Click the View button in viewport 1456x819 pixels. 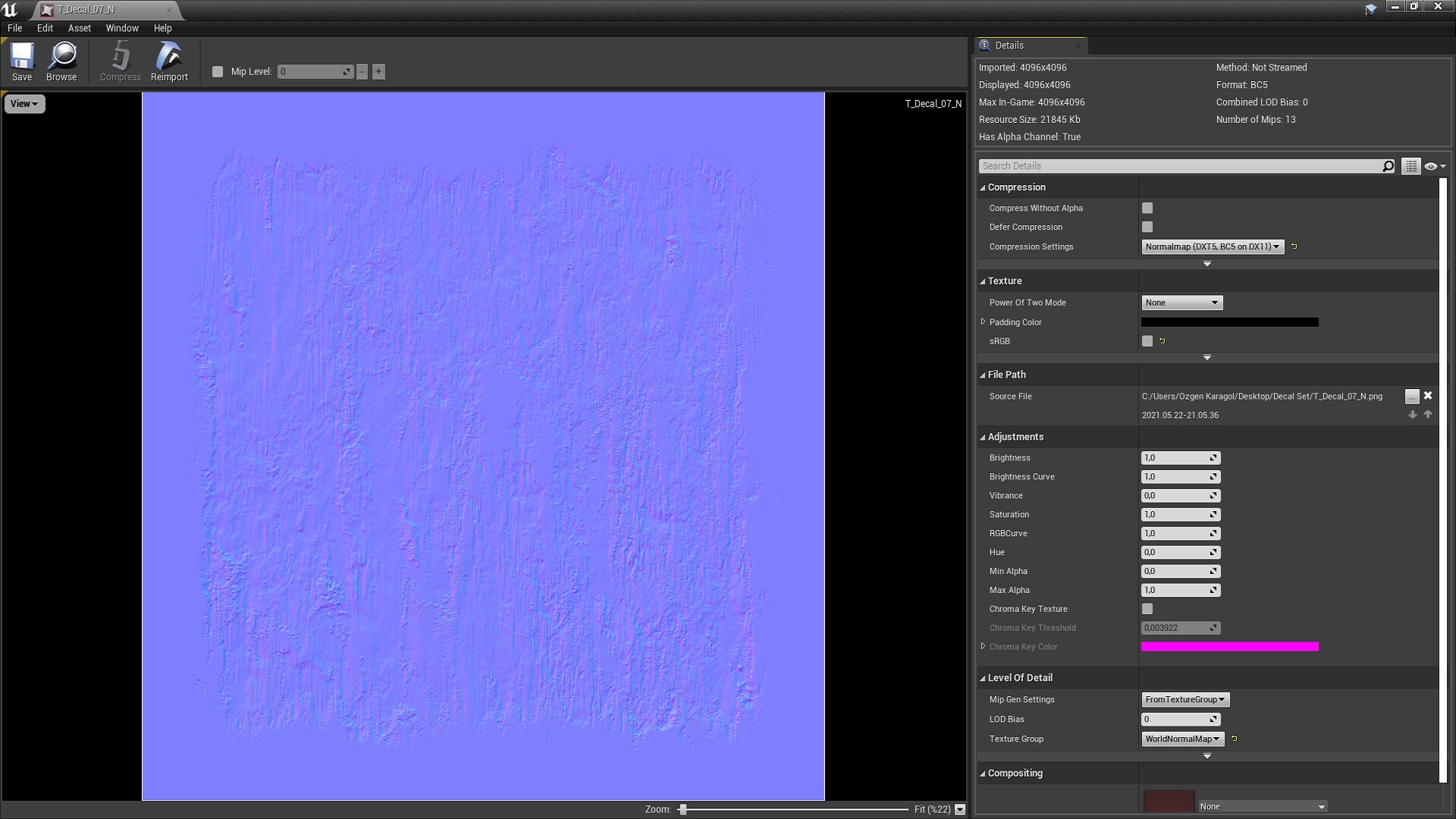point(24,104)
